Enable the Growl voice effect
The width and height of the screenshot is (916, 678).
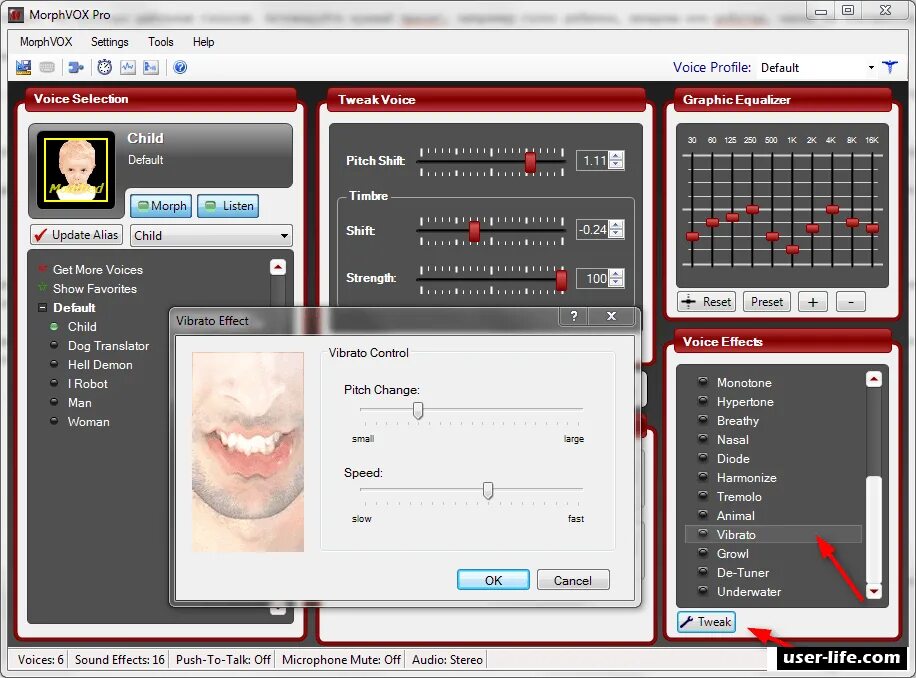pyautogui.click(x=703, y=553)
